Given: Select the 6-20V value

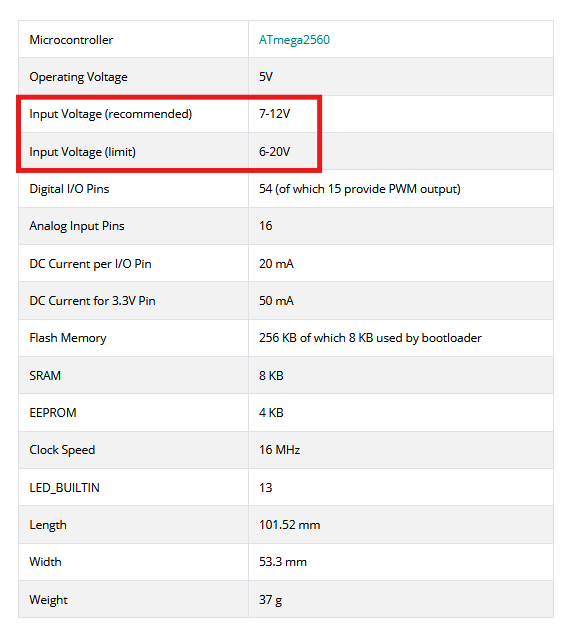Looking at the screenshot, I should 274,152.
